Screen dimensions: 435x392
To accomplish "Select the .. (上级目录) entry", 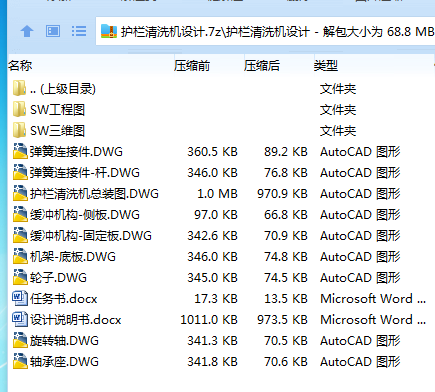I will 63,89.
